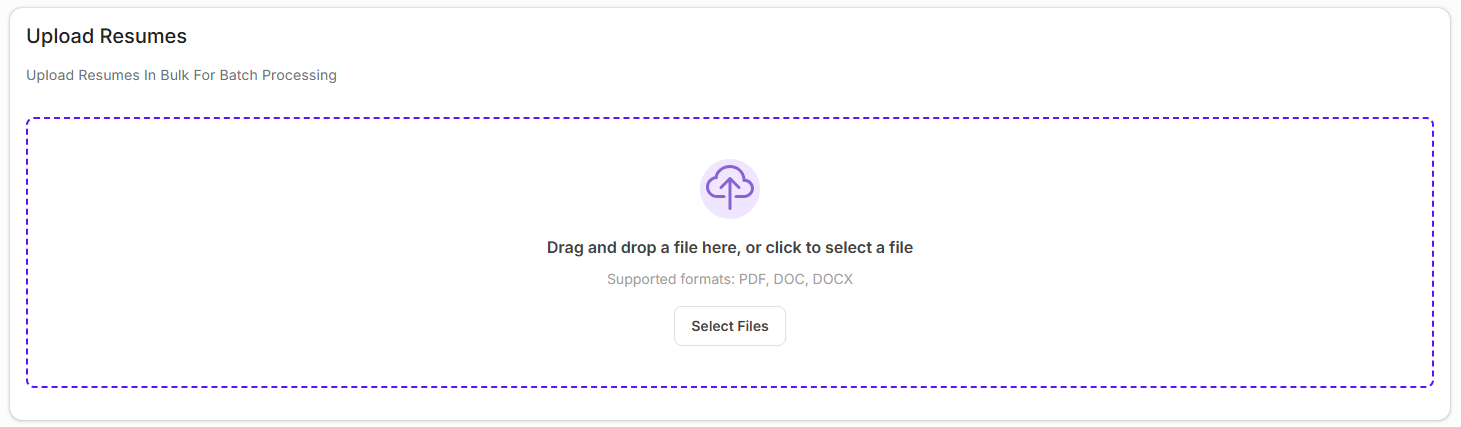Screen dimensions: 1461x427
Task: Click the "Drag and drop a file here" text
Action: [729, 247]
